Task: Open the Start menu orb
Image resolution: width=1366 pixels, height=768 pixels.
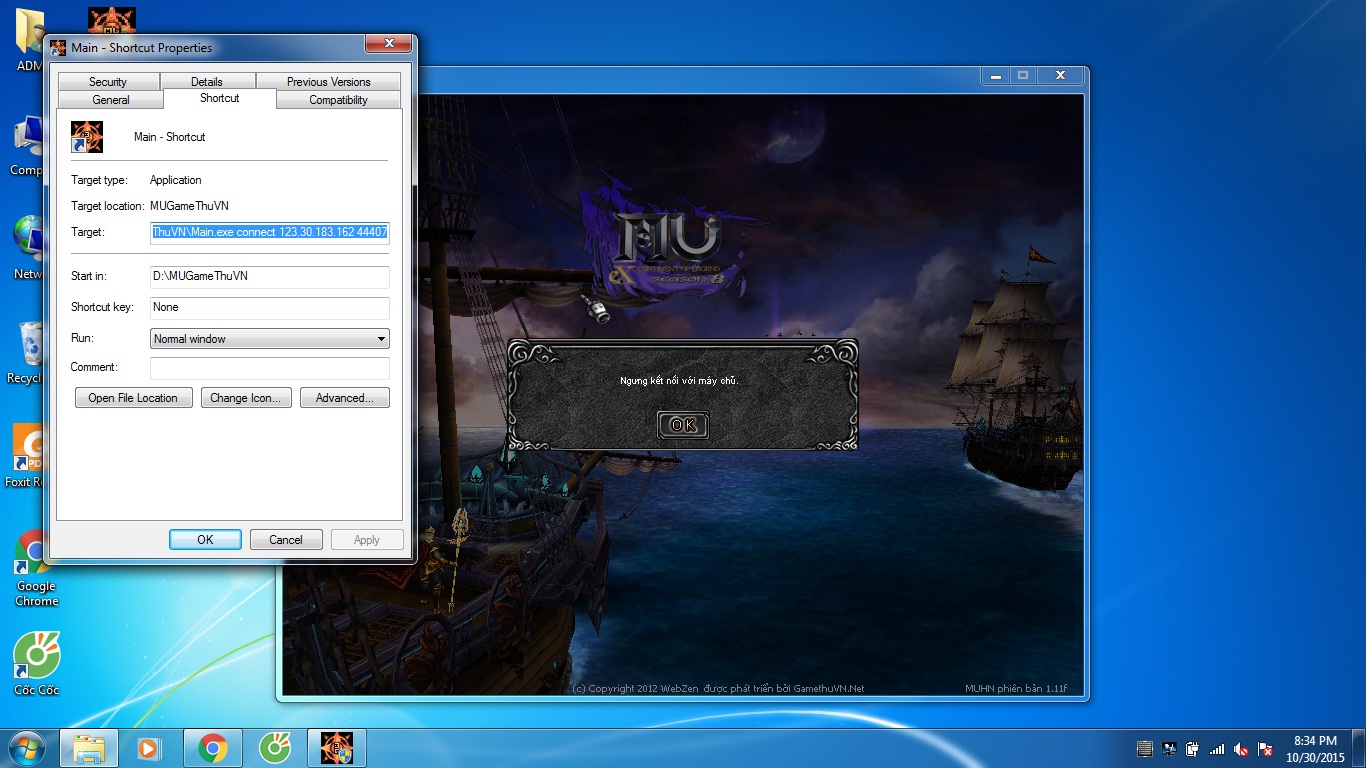Action: pos(26,748)
